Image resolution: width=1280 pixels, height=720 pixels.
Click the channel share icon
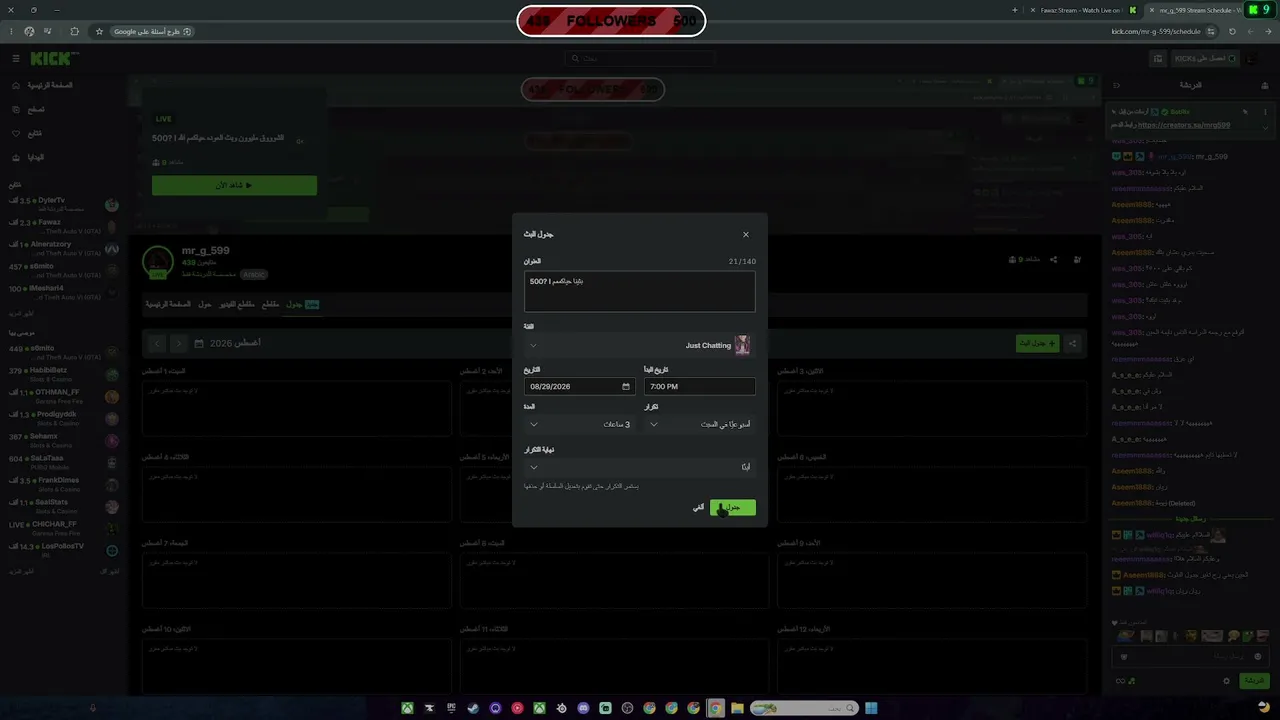click(x=1053, y=260)
